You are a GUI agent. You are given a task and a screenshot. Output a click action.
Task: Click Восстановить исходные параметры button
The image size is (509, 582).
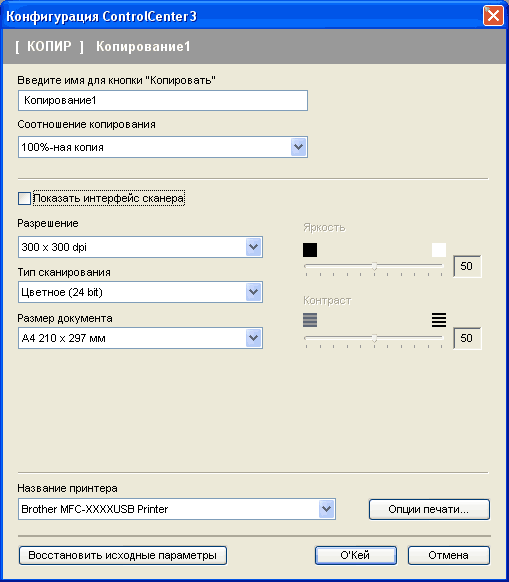point(123,555)
